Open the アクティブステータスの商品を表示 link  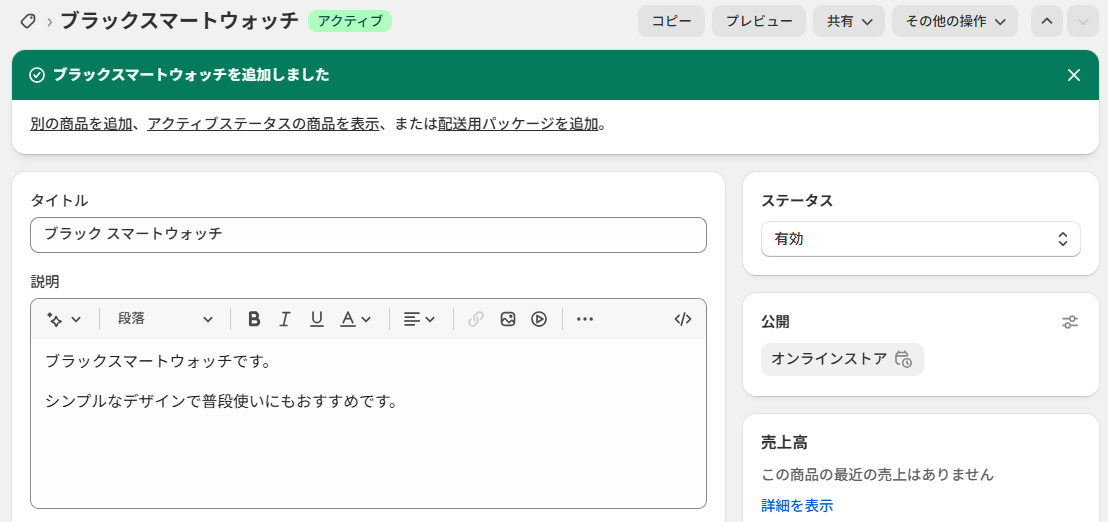263,125
